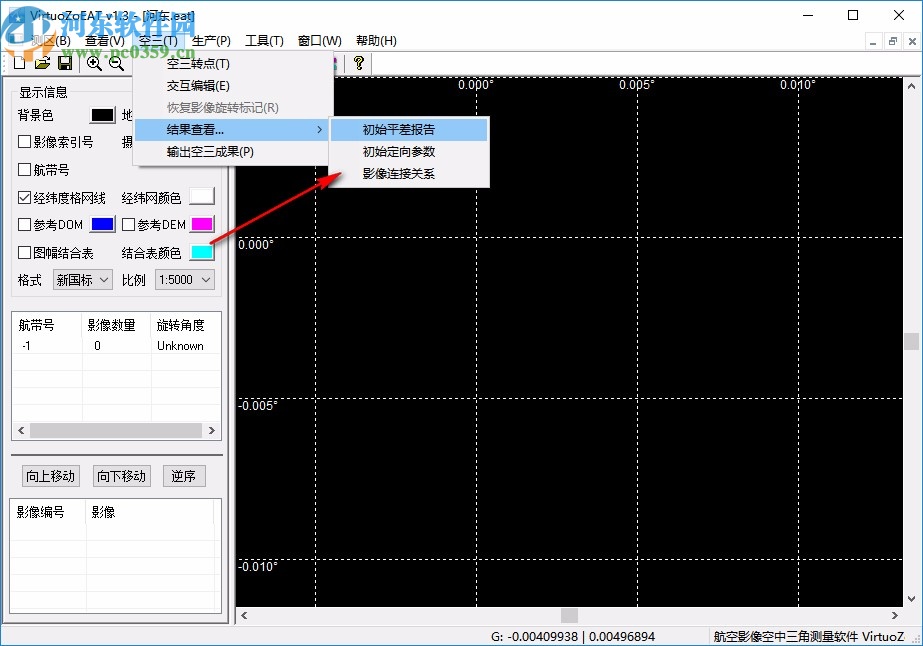Open the 格式 dropdown showing 新国标
The height and width of the screenshot is (646, 923).
pos(82,279)
